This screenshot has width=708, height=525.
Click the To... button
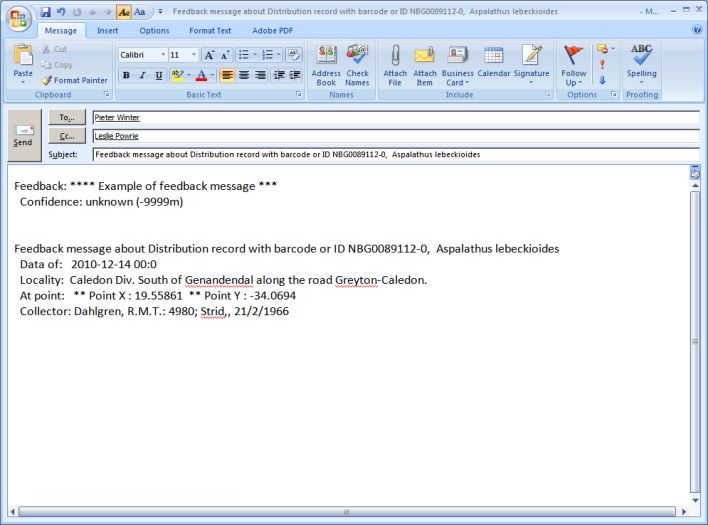click(x=67, y=117)
